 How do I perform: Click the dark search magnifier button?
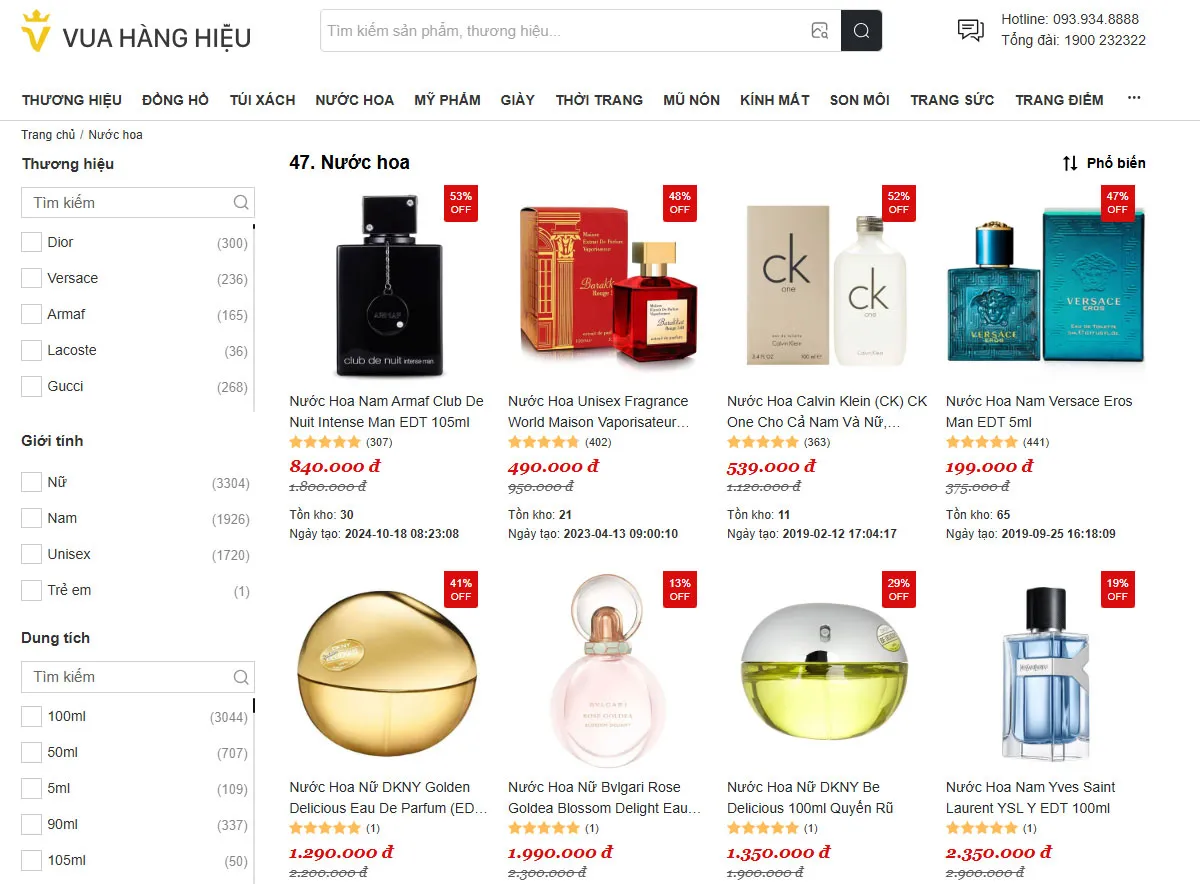(x=861, y=31)
